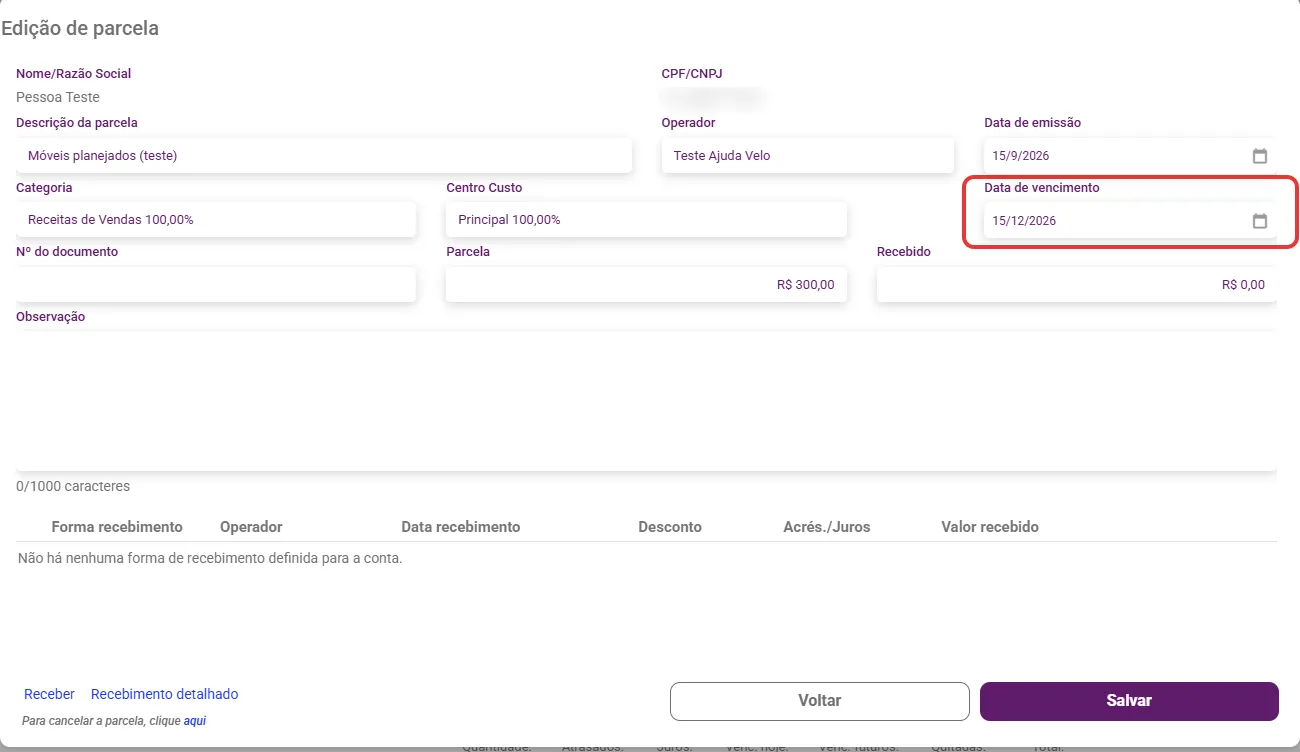Open the Receber link
The width and height of the screenshot is (1300, 752).
(x=49, y=694)
